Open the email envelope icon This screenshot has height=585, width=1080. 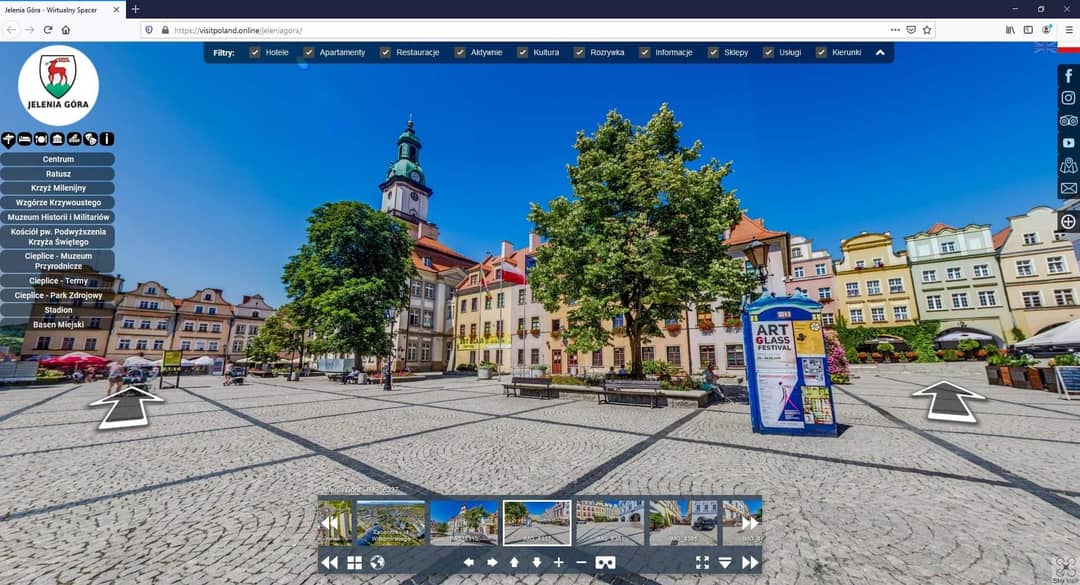click(x=1068, y=188)
